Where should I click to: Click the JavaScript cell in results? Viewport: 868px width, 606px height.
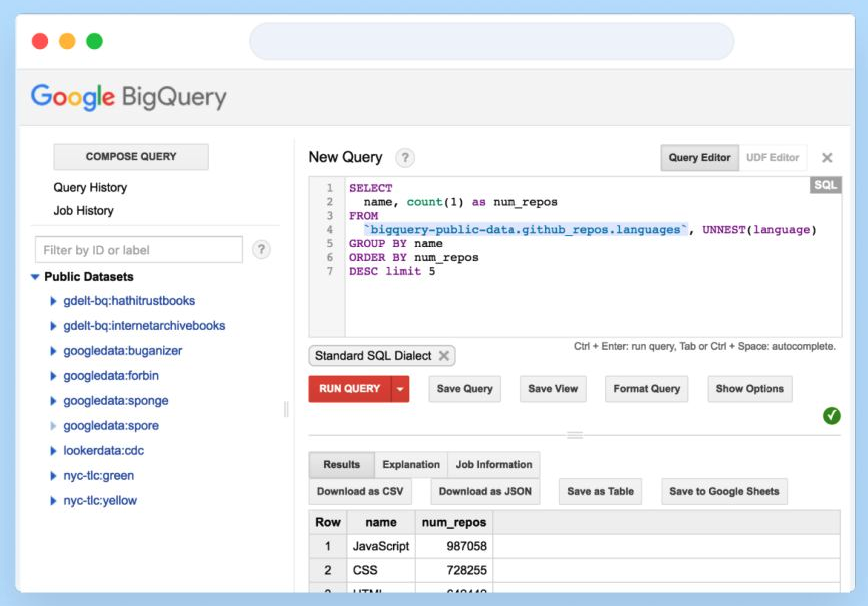tap(381, 546)
